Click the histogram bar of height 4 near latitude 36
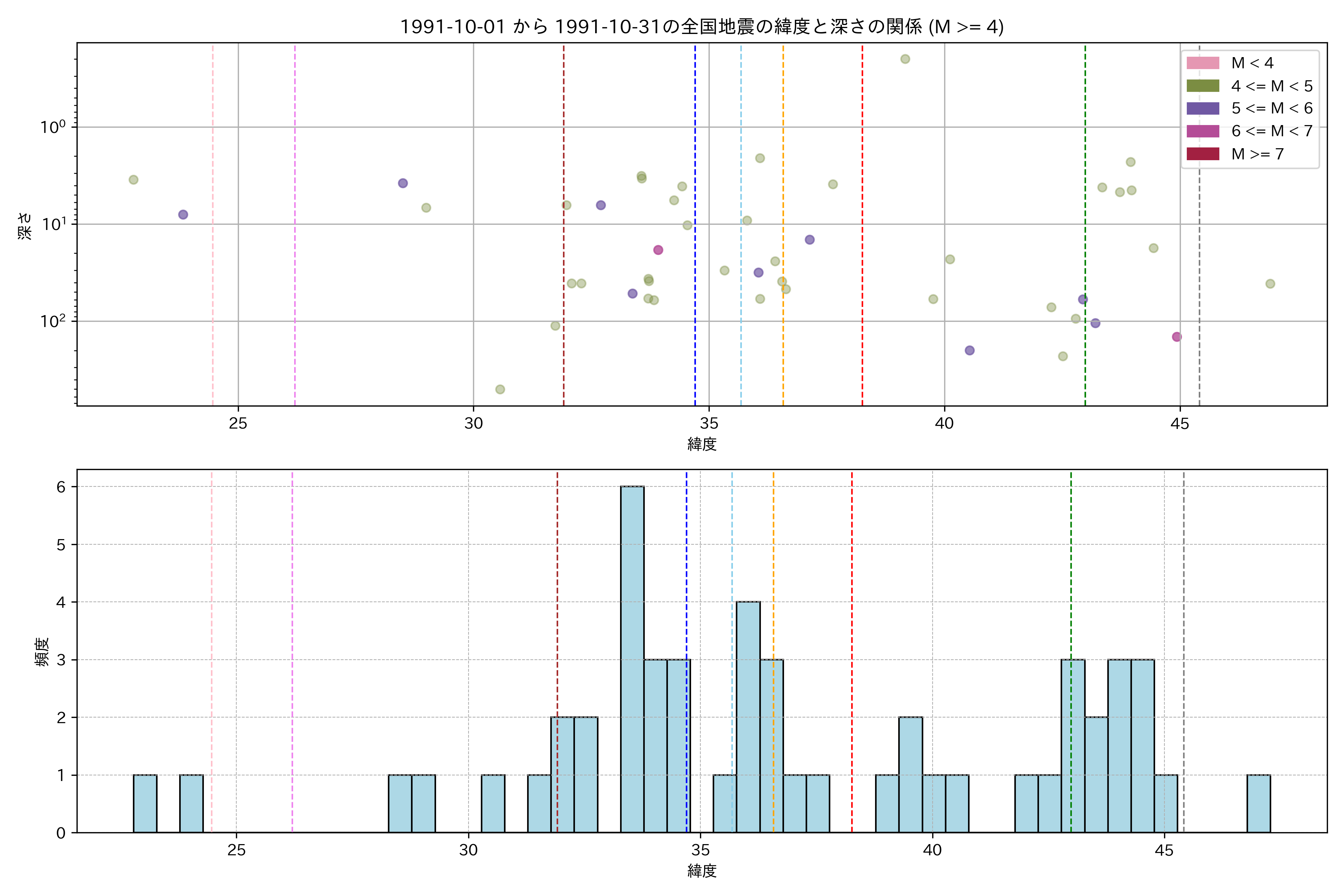This screenshot has height=896, width=1344. coord(748,716)
